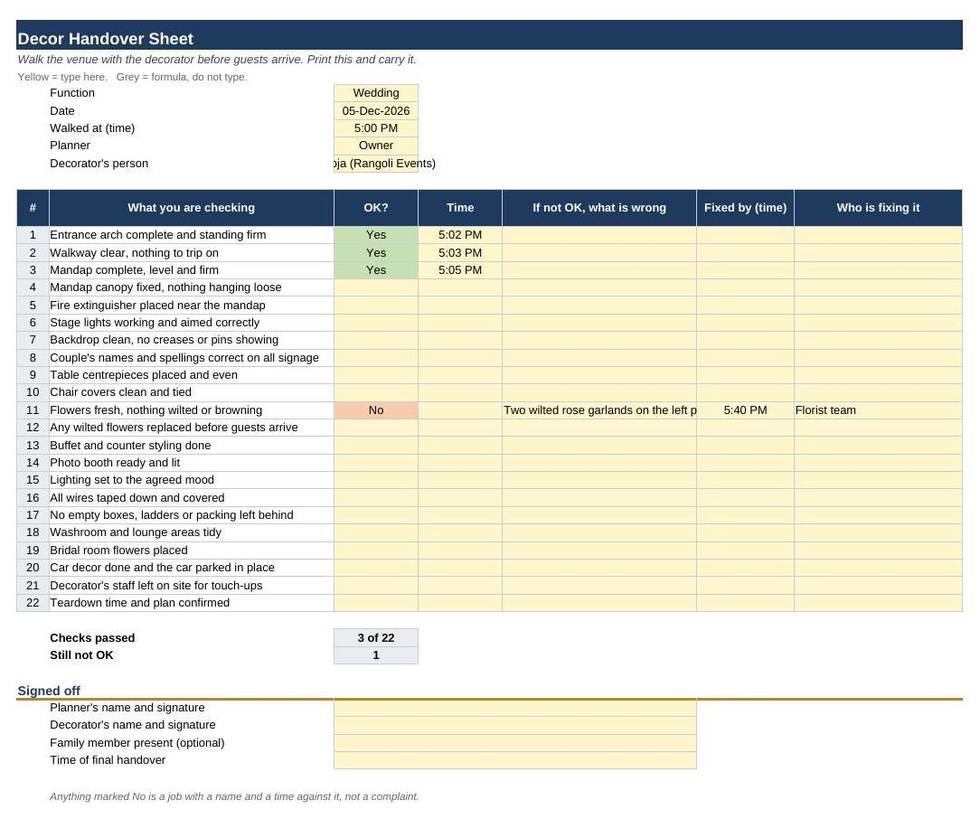Select the Function value cell 'Wedding'

(376, 93)
